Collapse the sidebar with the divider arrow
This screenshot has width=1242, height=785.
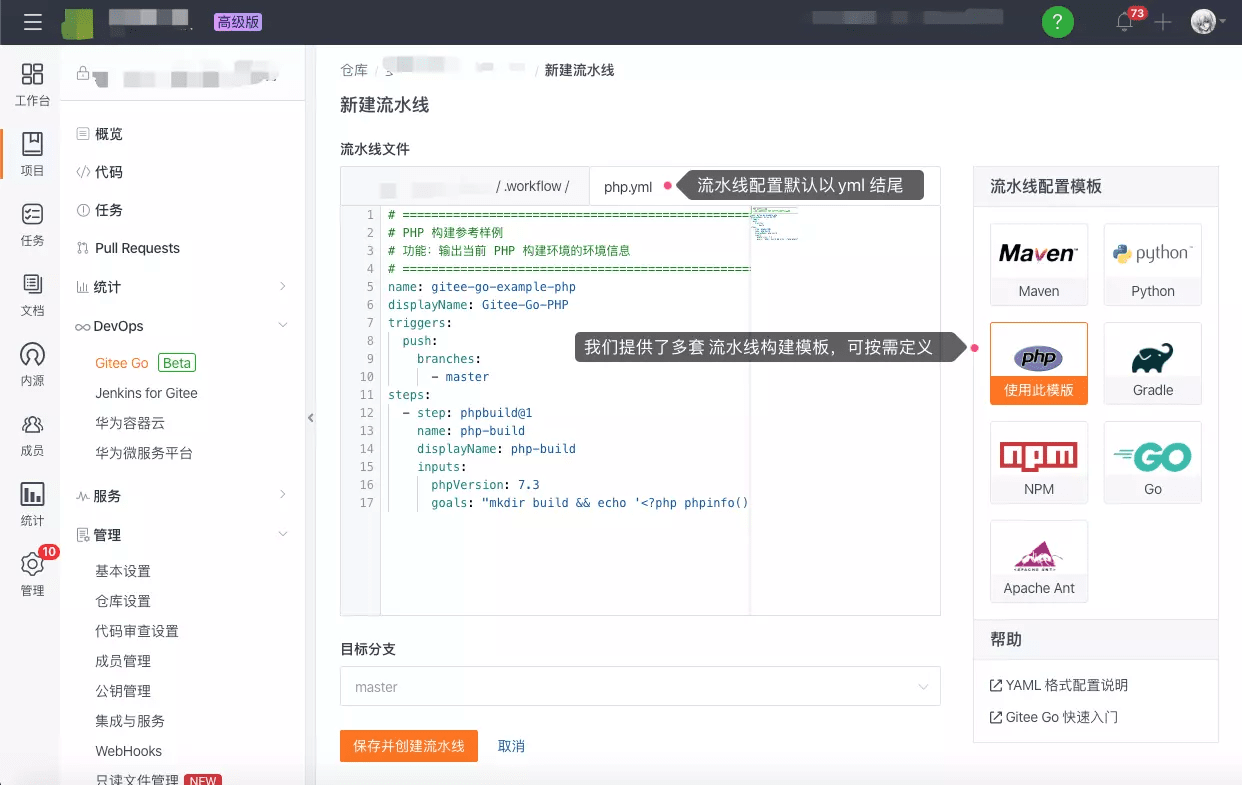pyautogui.click(x=310, y=417)
